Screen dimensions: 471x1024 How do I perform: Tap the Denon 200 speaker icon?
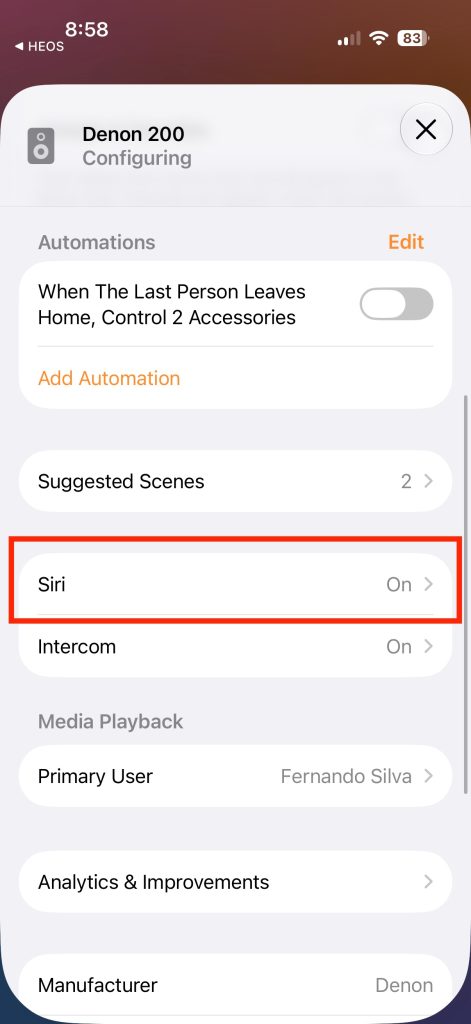[x=41, y=146]
